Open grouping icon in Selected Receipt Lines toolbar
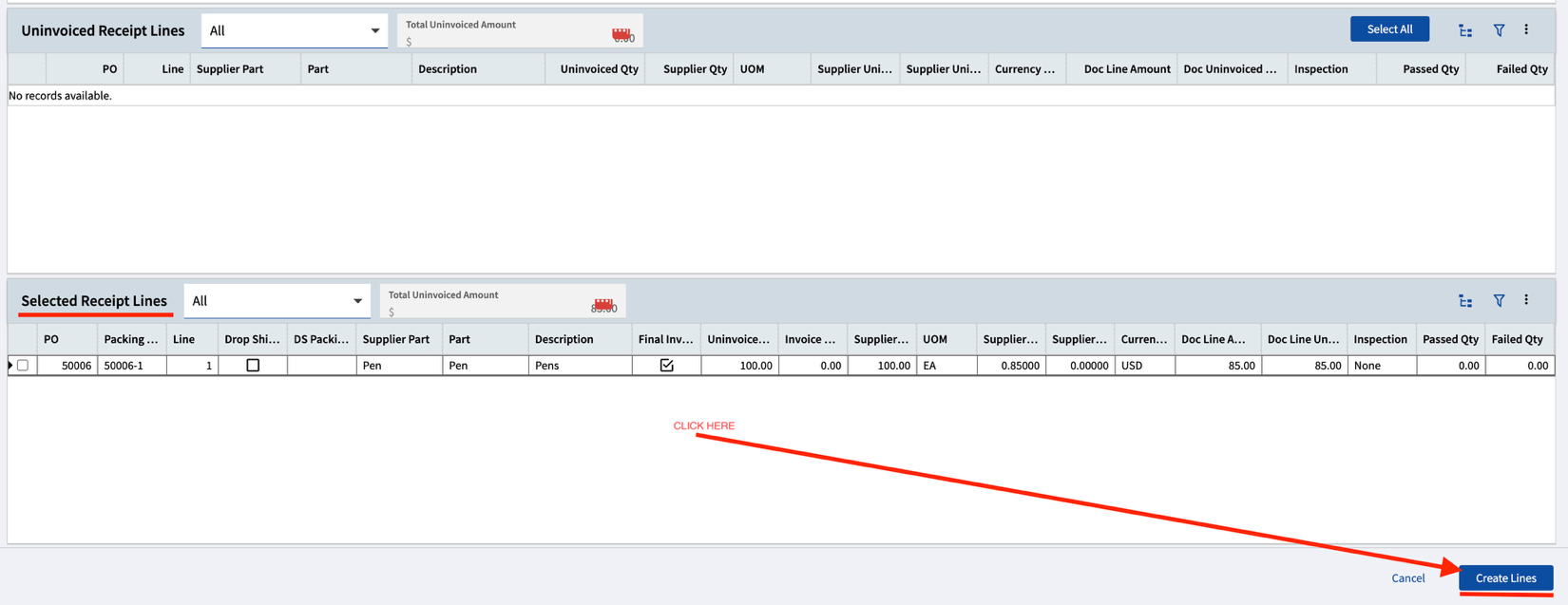This screenshot has height=605, width=1568. [1465, 301]
